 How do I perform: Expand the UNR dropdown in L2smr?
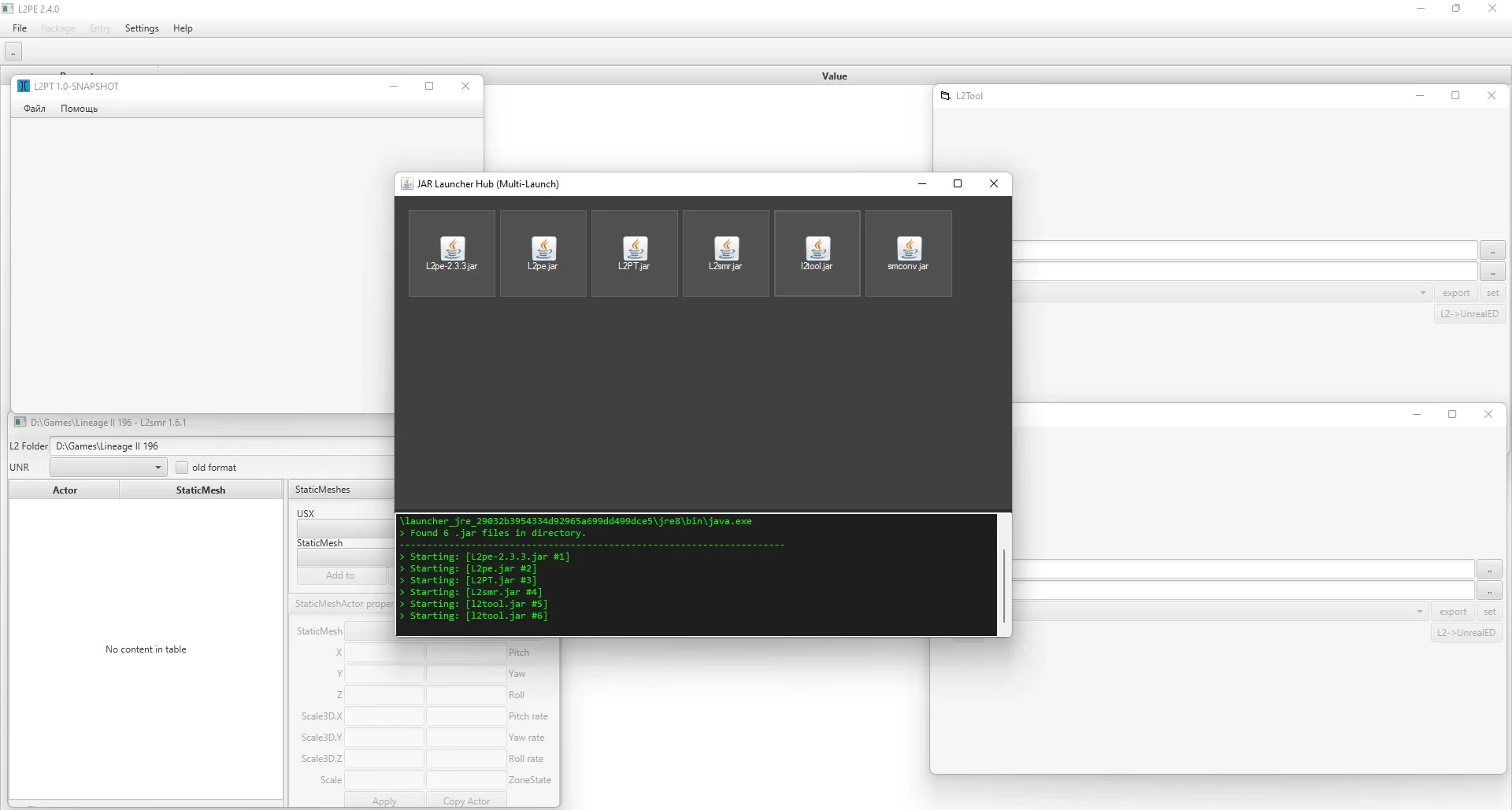pyautogui.click(x=108, y=468)
